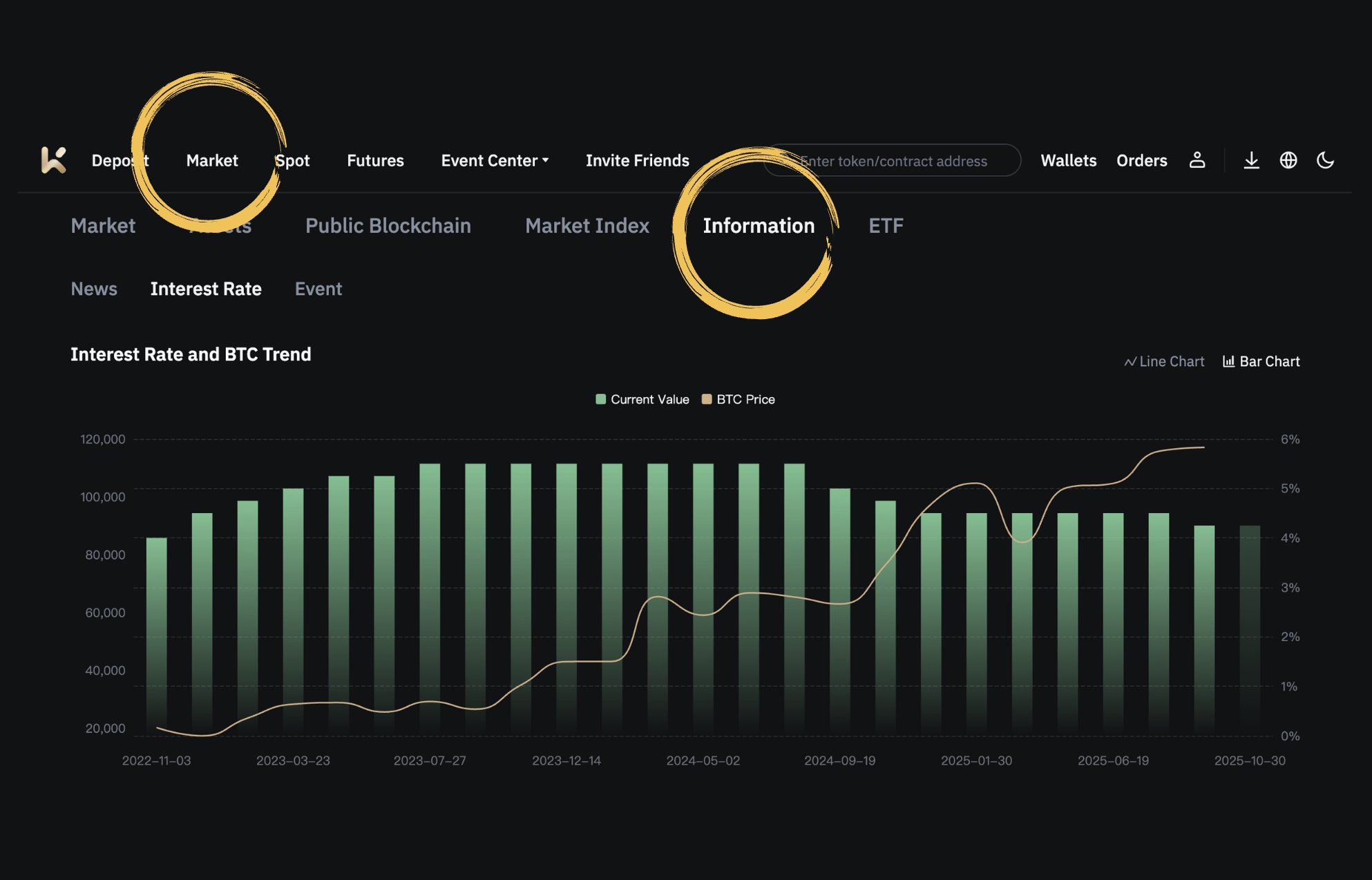This screenshot has height=880, width=1372.
Task: Switch to Line Chart view
Action: (1164, 361)
